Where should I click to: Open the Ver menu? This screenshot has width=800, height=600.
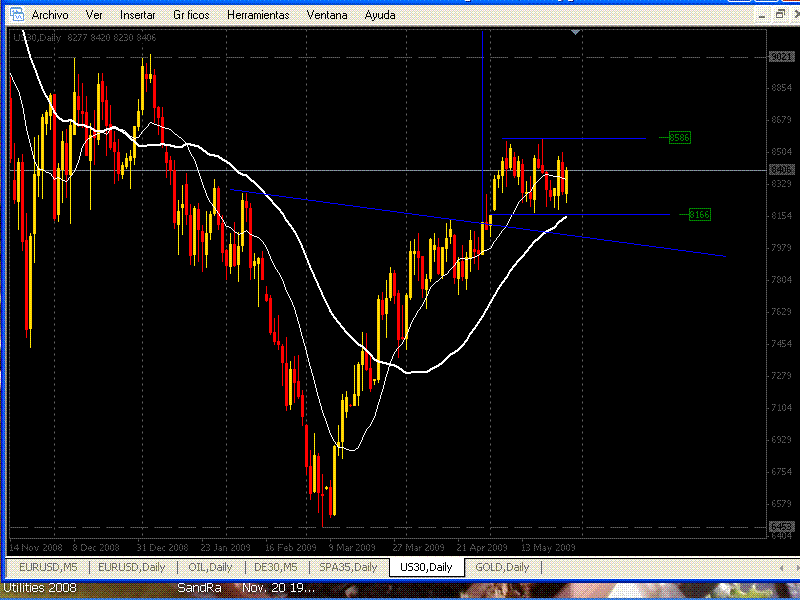[x=94, y=15]
